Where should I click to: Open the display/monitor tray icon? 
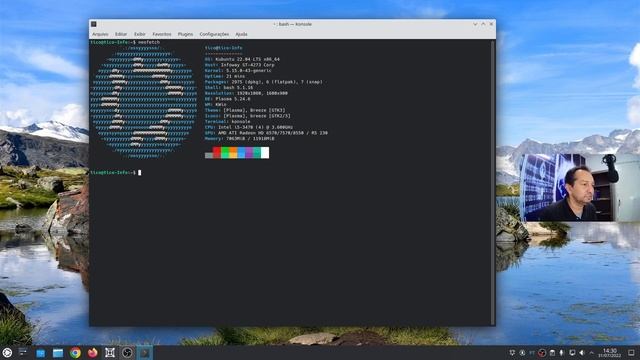[572, 353]
